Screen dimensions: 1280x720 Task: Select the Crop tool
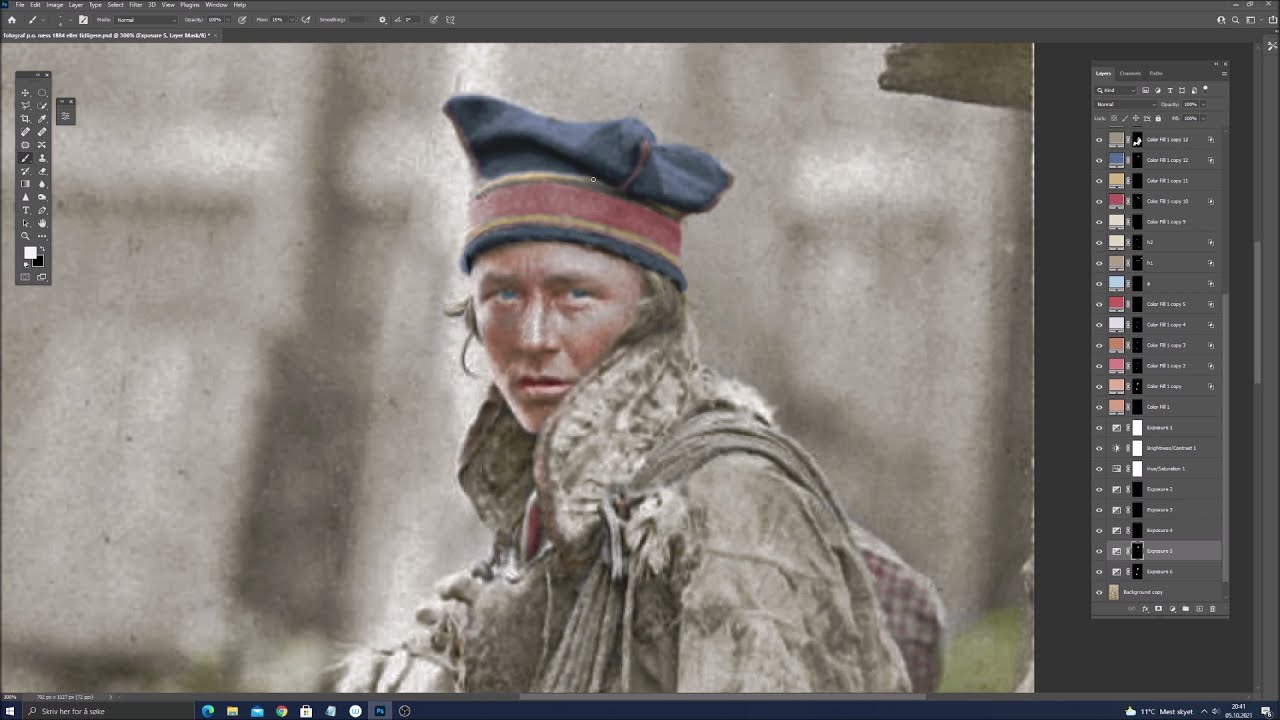pyautogui.click(x=25, y=119)
